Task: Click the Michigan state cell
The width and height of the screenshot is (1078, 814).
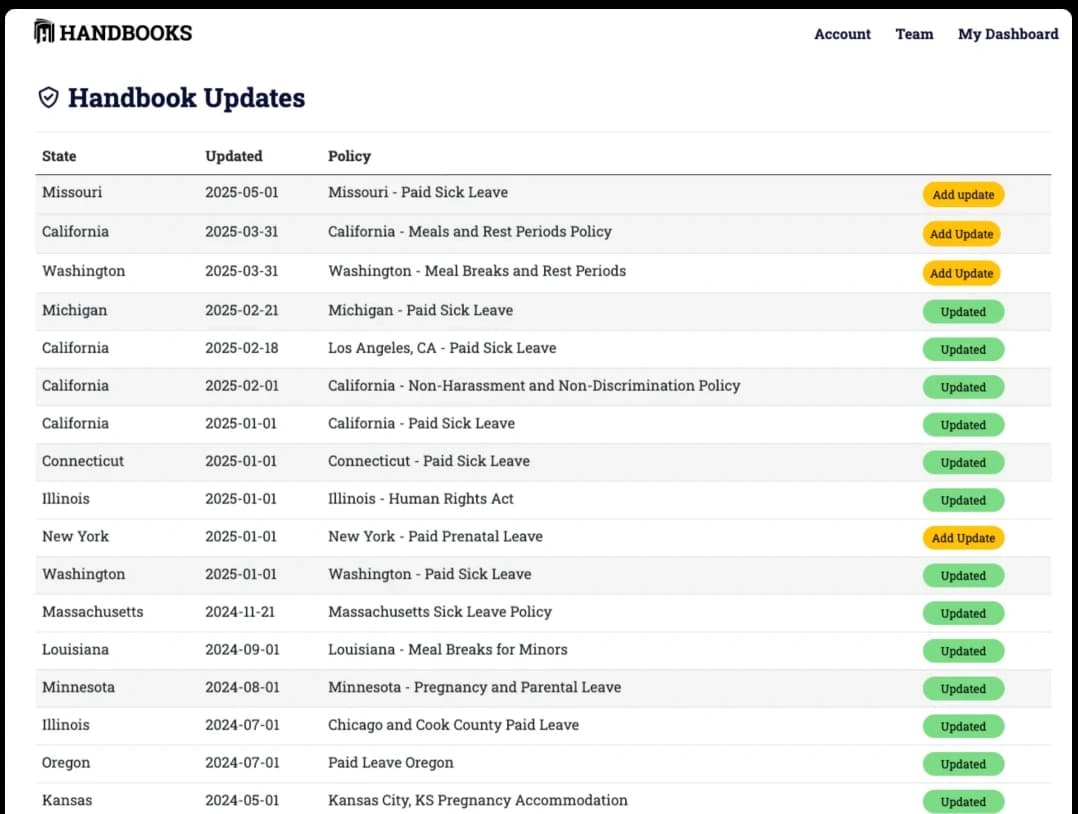Action: (74, 310)
